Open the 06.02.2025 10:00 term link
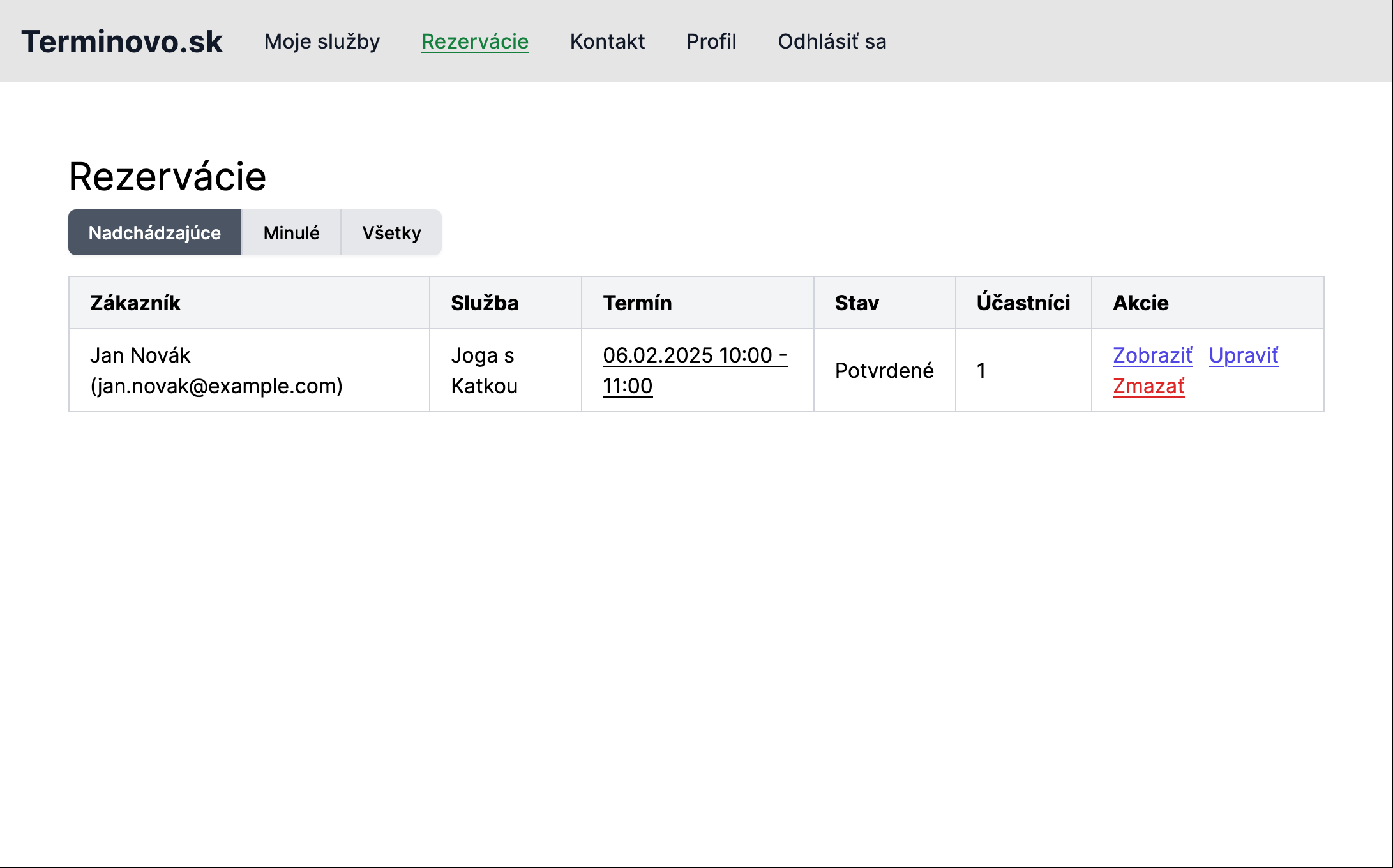The height and width of the screenshot is (868, 1393). tap(694, 355)
